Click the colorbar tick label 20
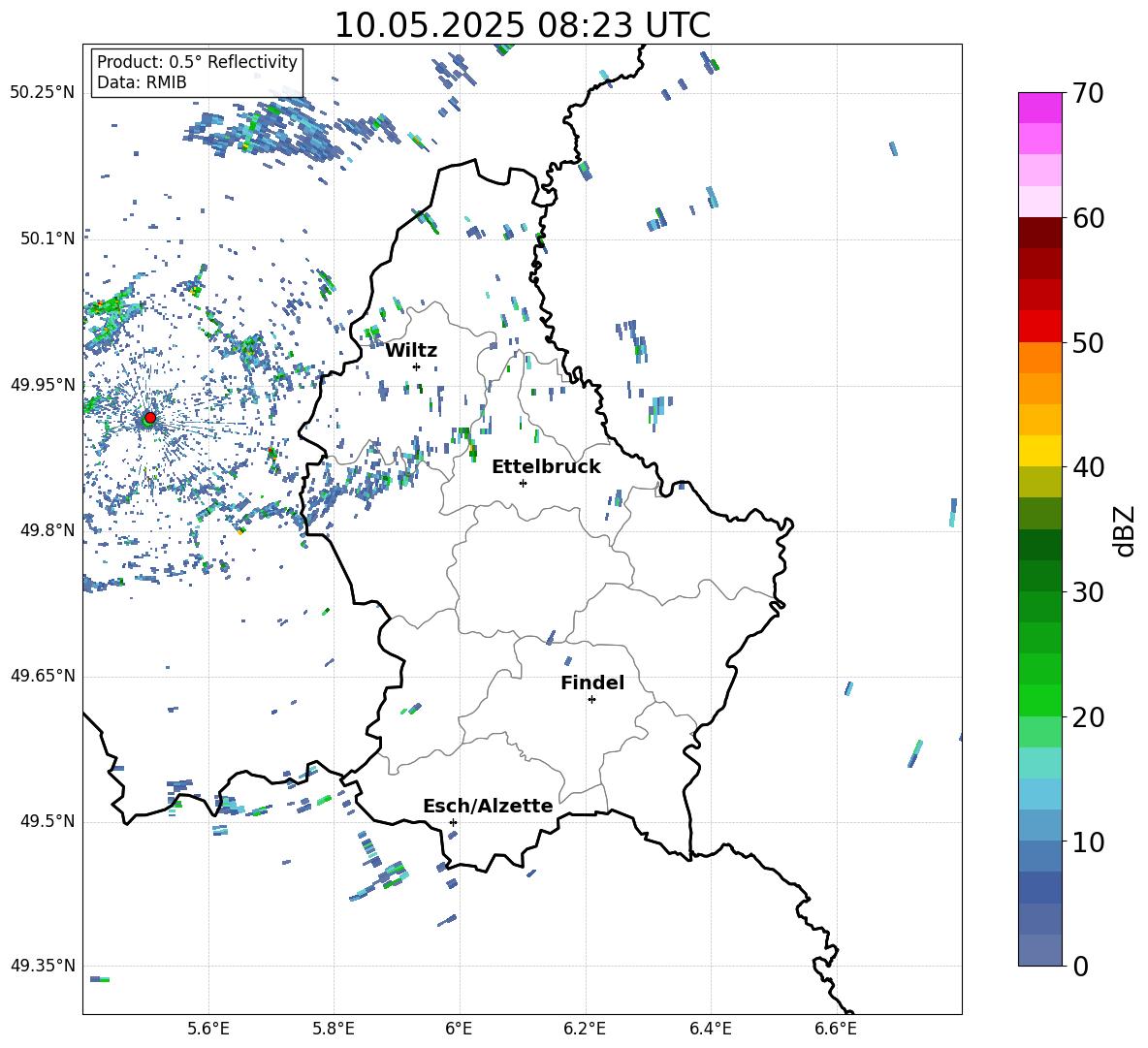 (x=1088, y=717)
